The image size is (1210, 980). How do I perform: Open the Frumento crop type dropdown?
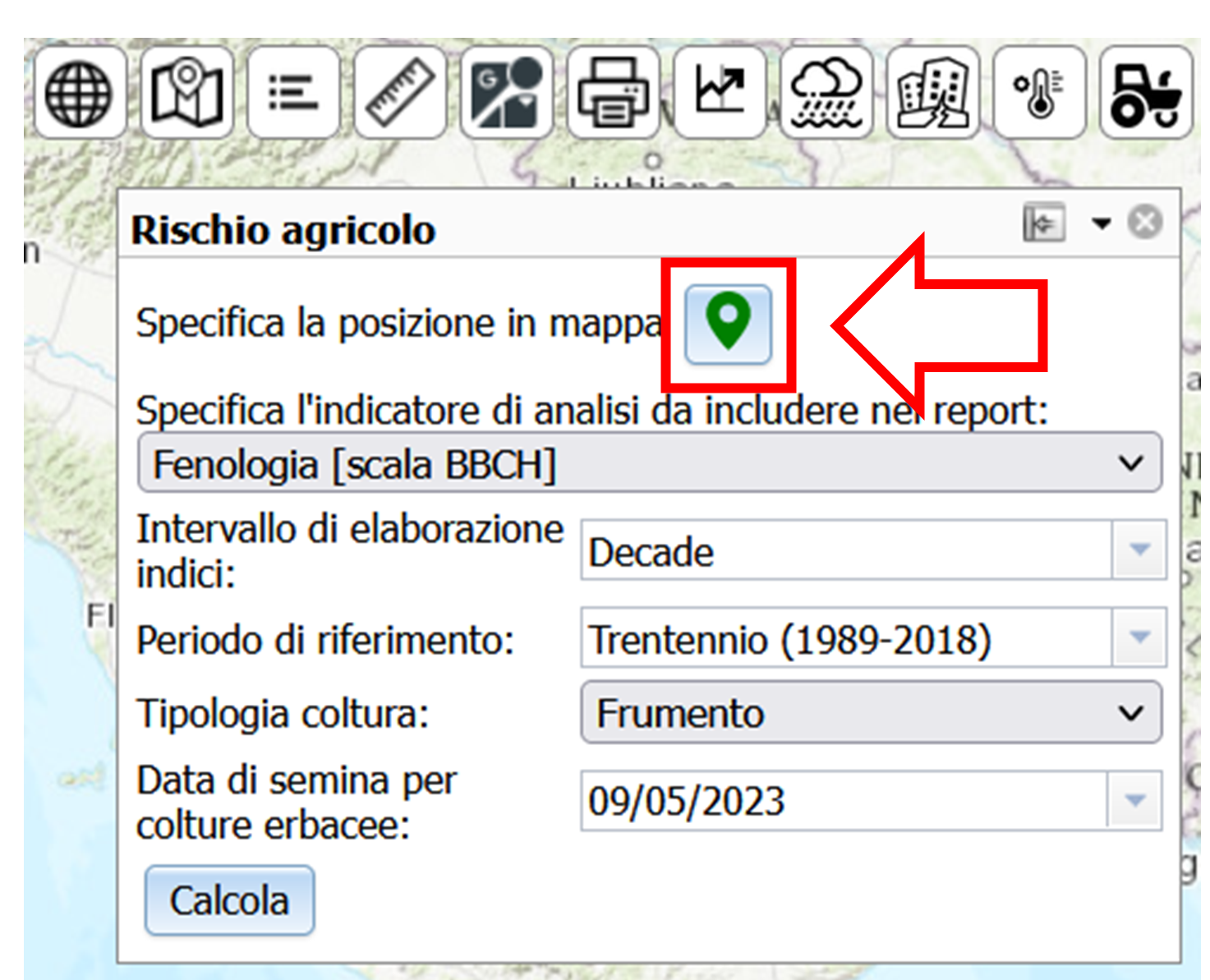point(872,712)
